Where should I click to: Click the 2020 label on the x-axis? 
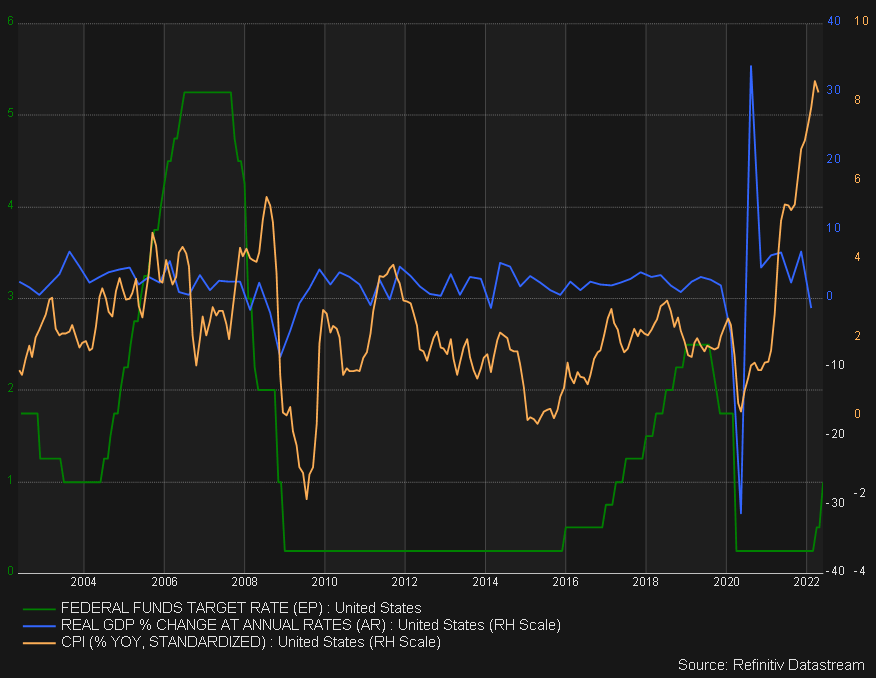726,581
